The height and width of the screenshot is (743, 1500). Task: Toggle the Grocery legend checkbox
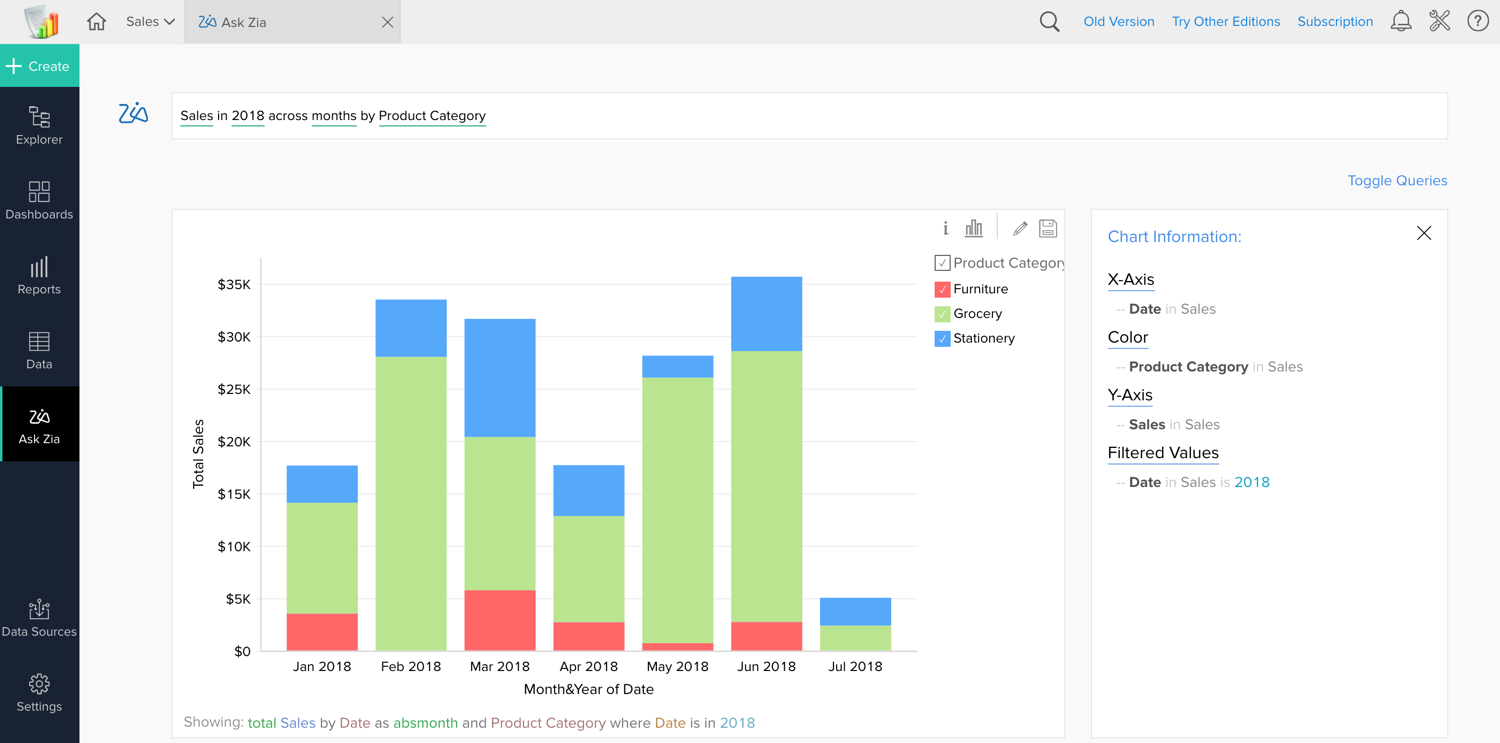[942, 314]
